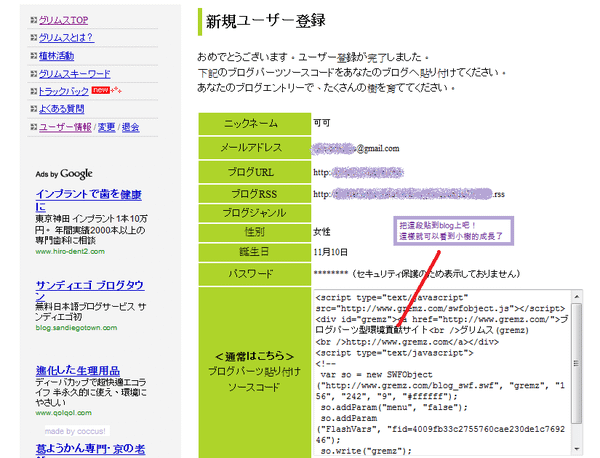Viewport: 600px width, 458px height.
Task: Open the グリムスTOP sidebar link
Action: (x=63, y=20)
